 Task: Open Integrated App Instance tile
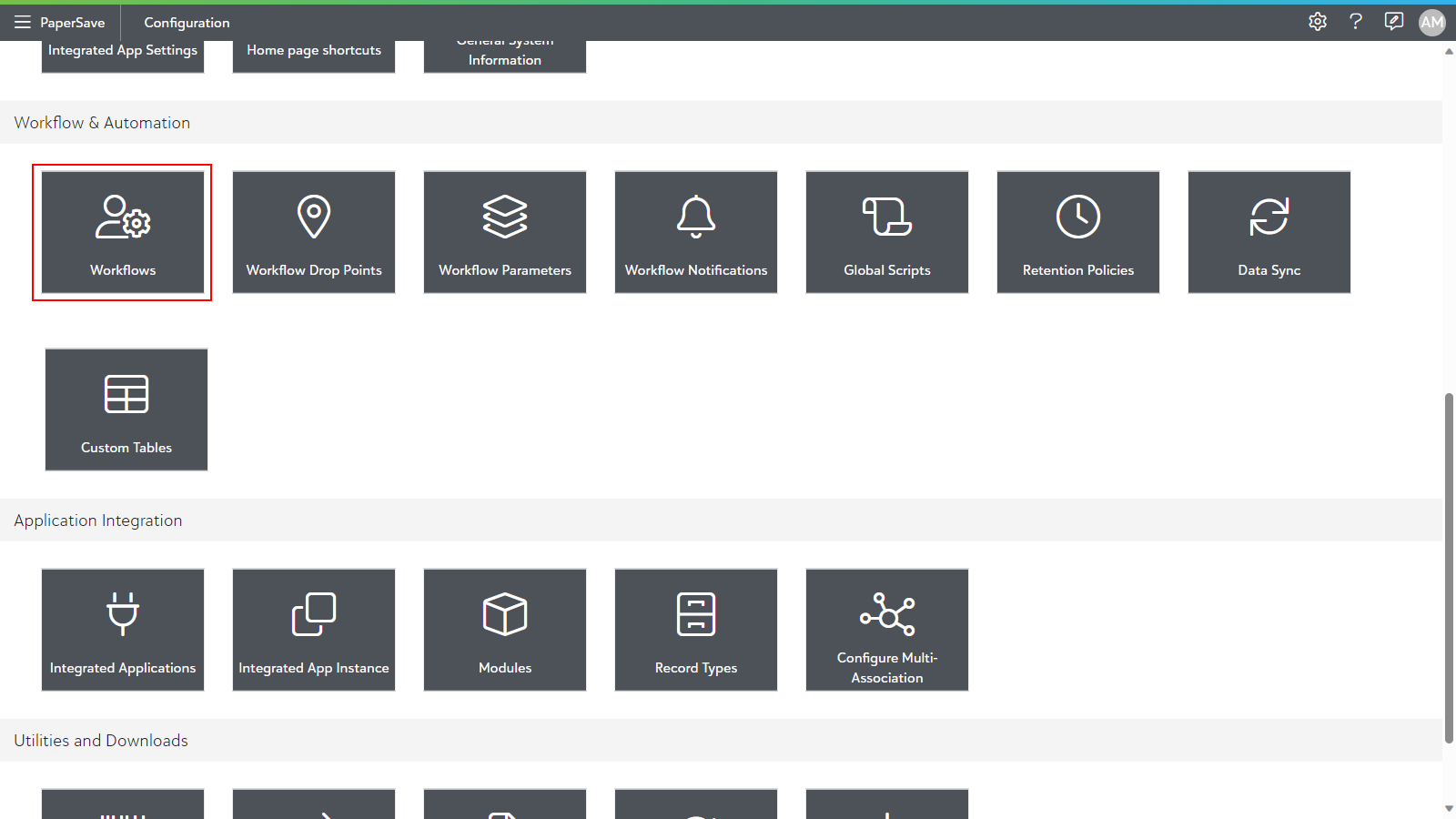(x=314, y=630)
